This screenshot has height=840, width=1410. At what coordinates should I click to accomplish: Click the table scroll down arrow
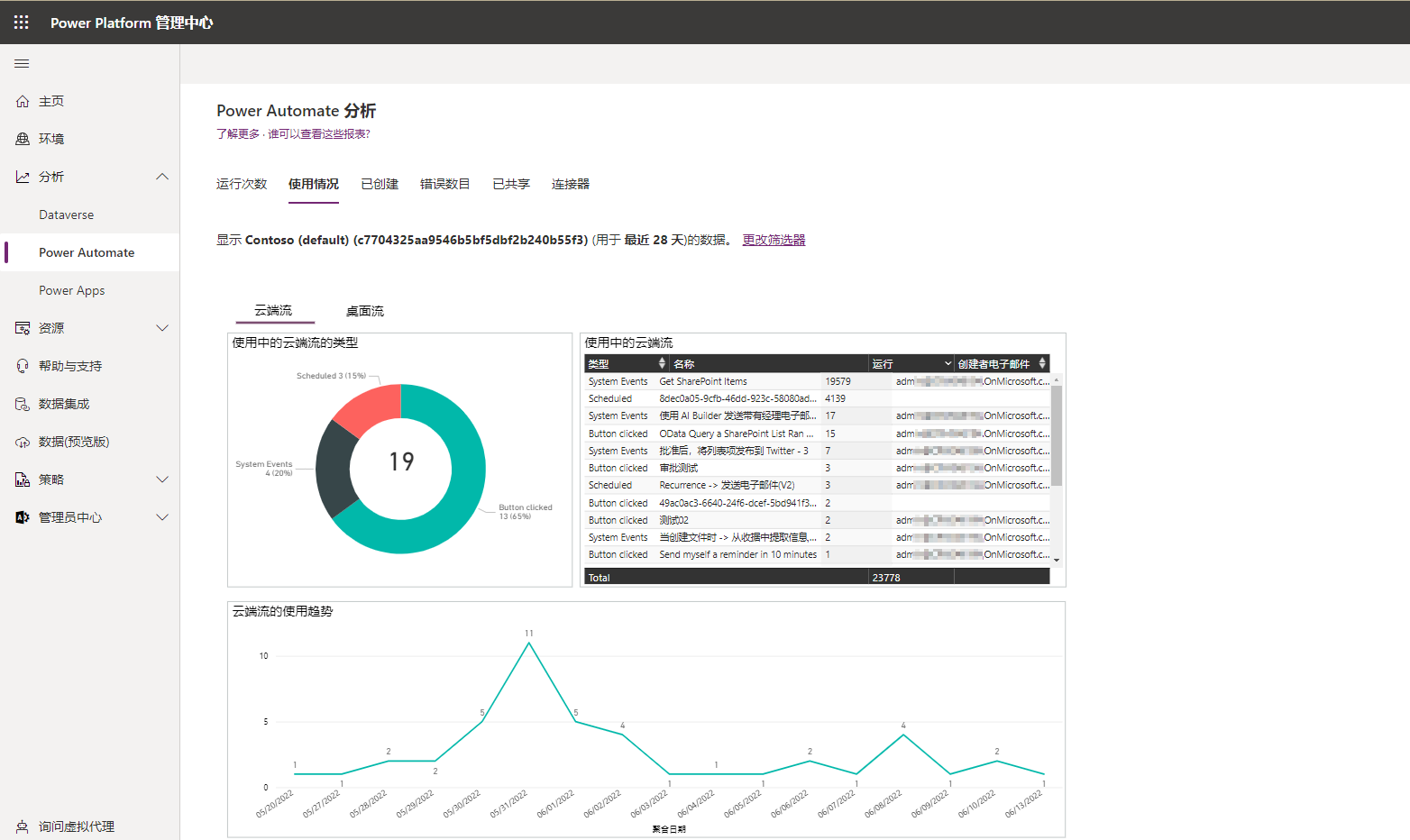click(1057, 561)
